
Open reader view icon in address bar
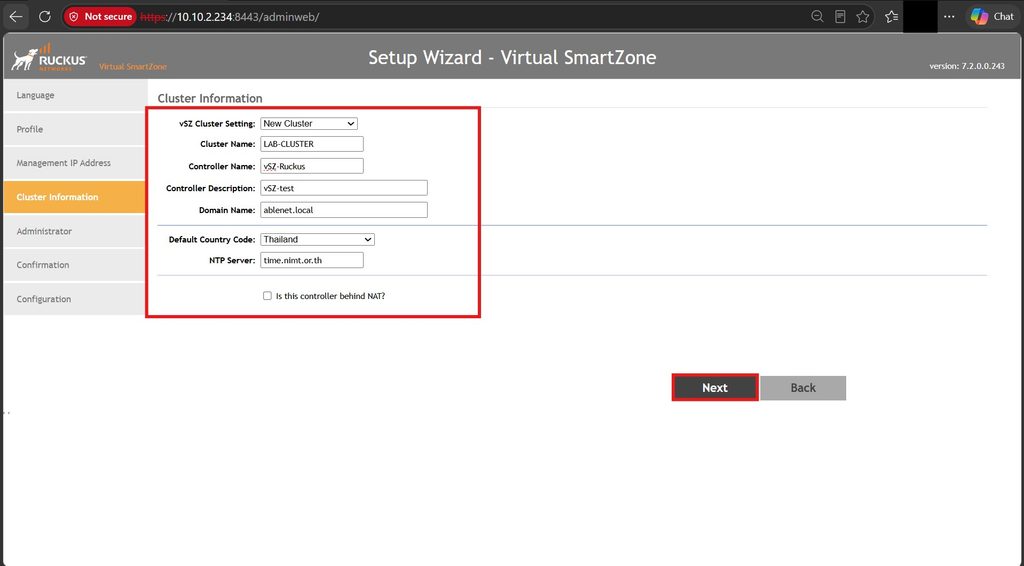(840, 17)
